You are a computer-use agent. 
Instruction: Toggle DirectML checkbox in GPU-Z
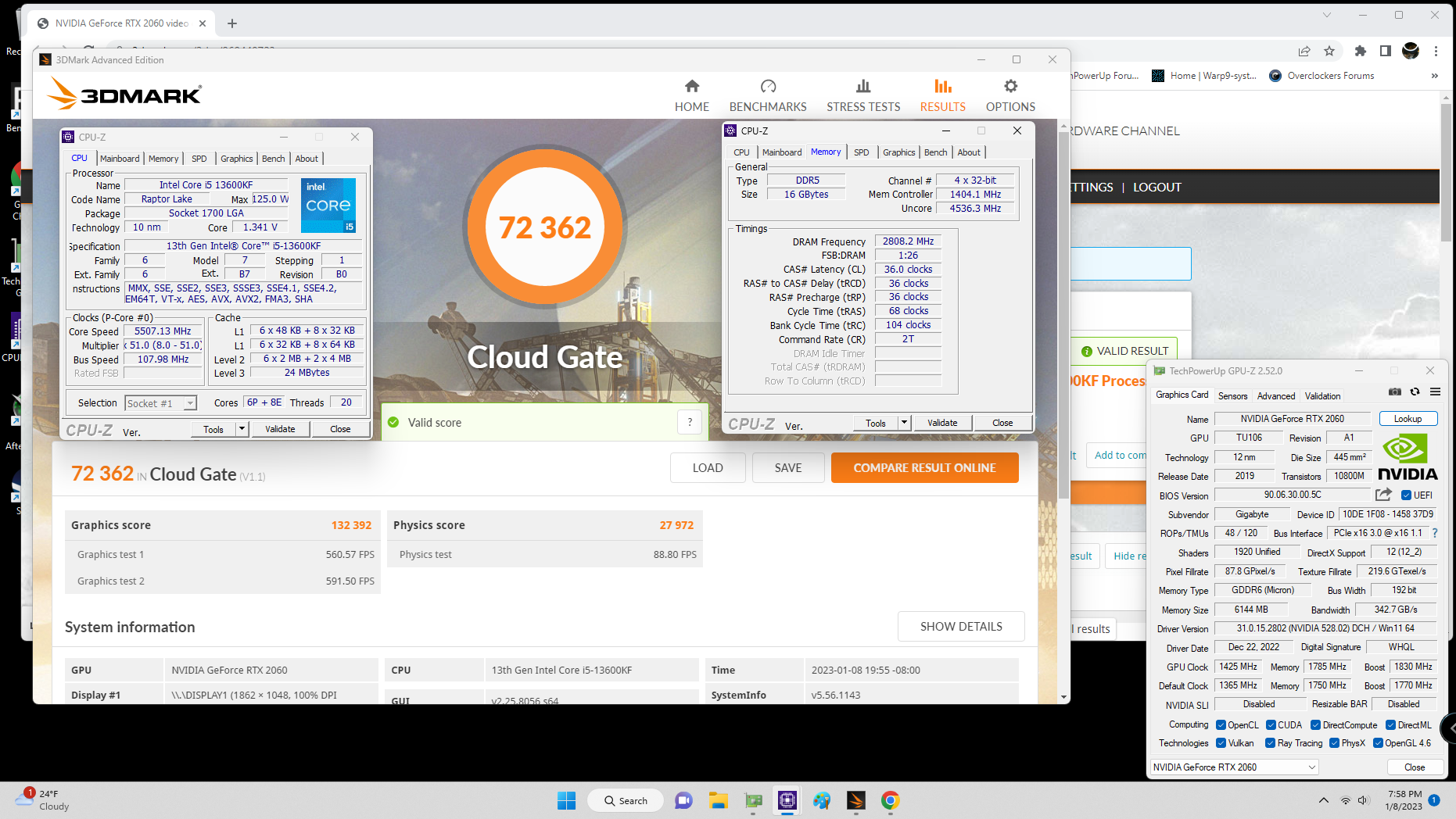click(1390, 724)
